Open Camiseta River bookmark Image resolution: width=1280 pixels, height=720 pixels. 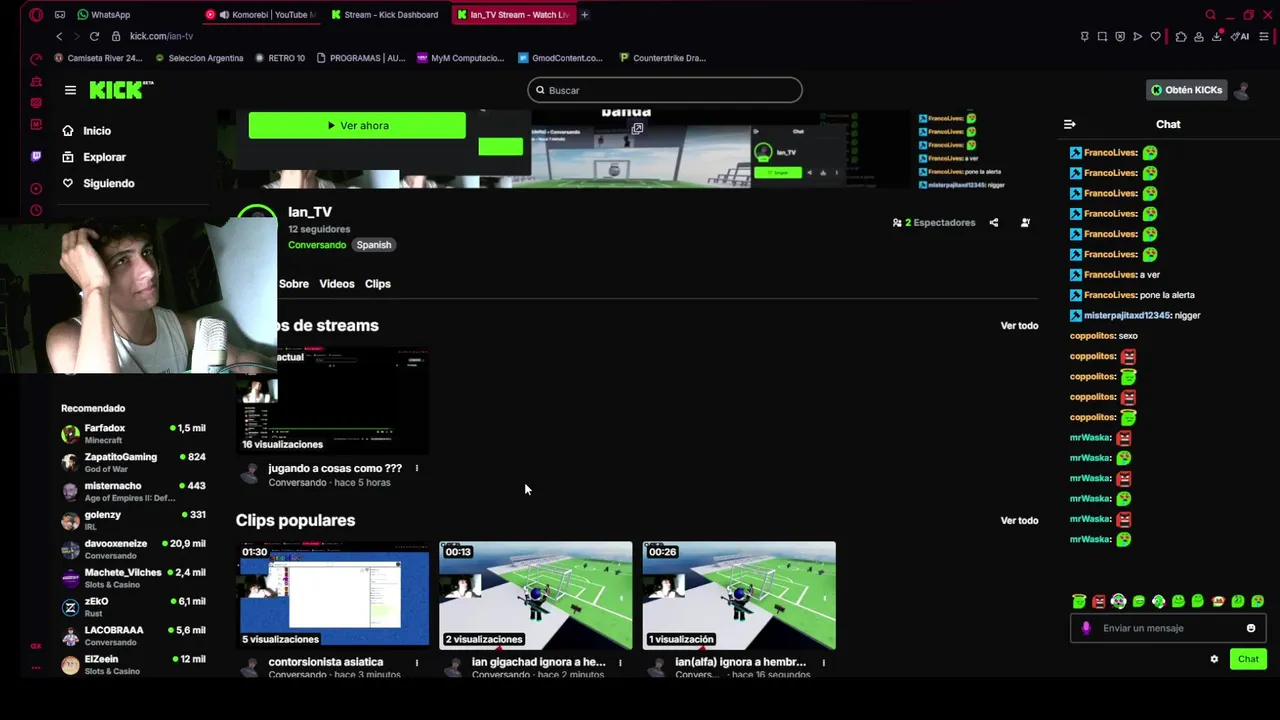pyautogui.click(x=98, y=58)
